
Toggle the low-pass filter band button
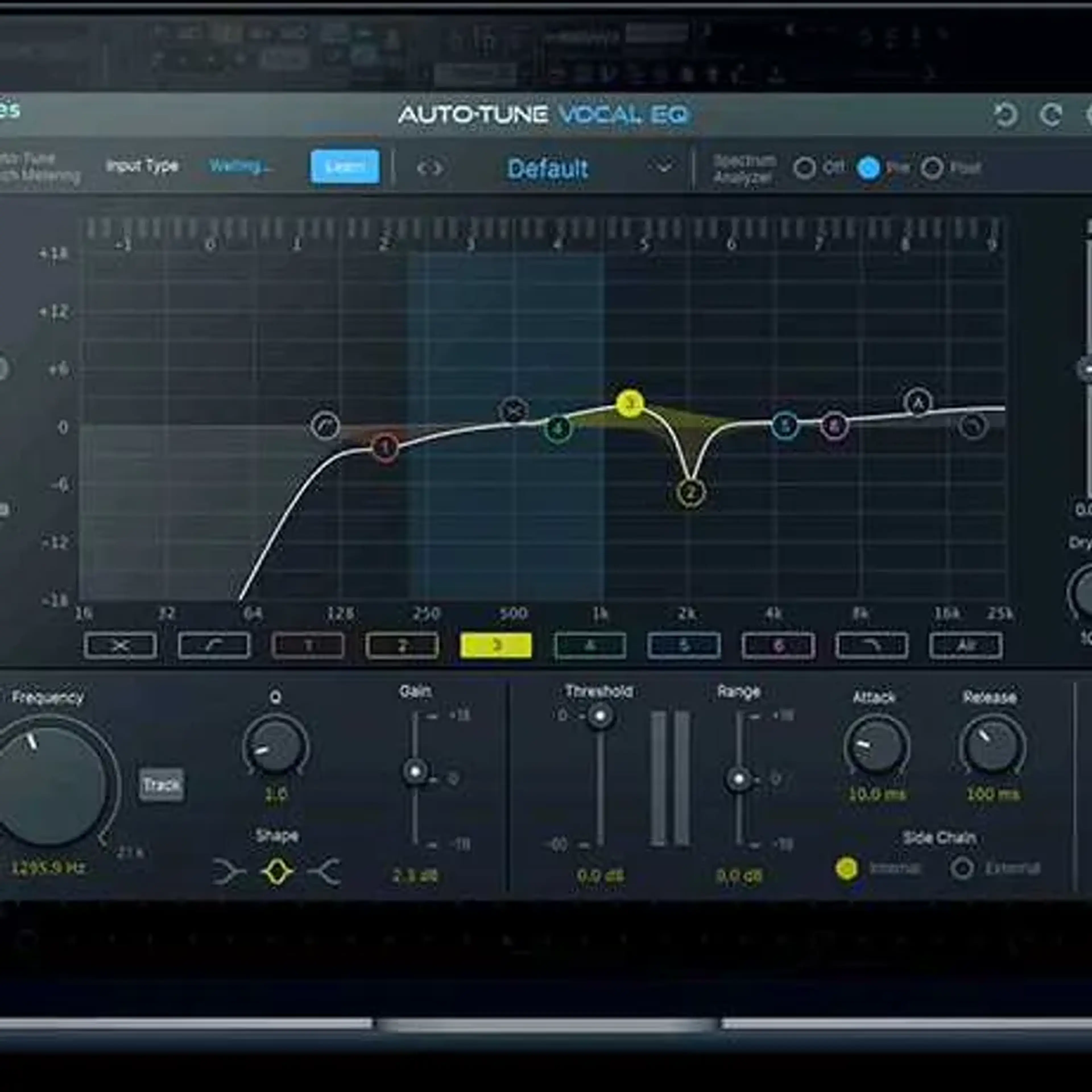click(x=872, y=646)
